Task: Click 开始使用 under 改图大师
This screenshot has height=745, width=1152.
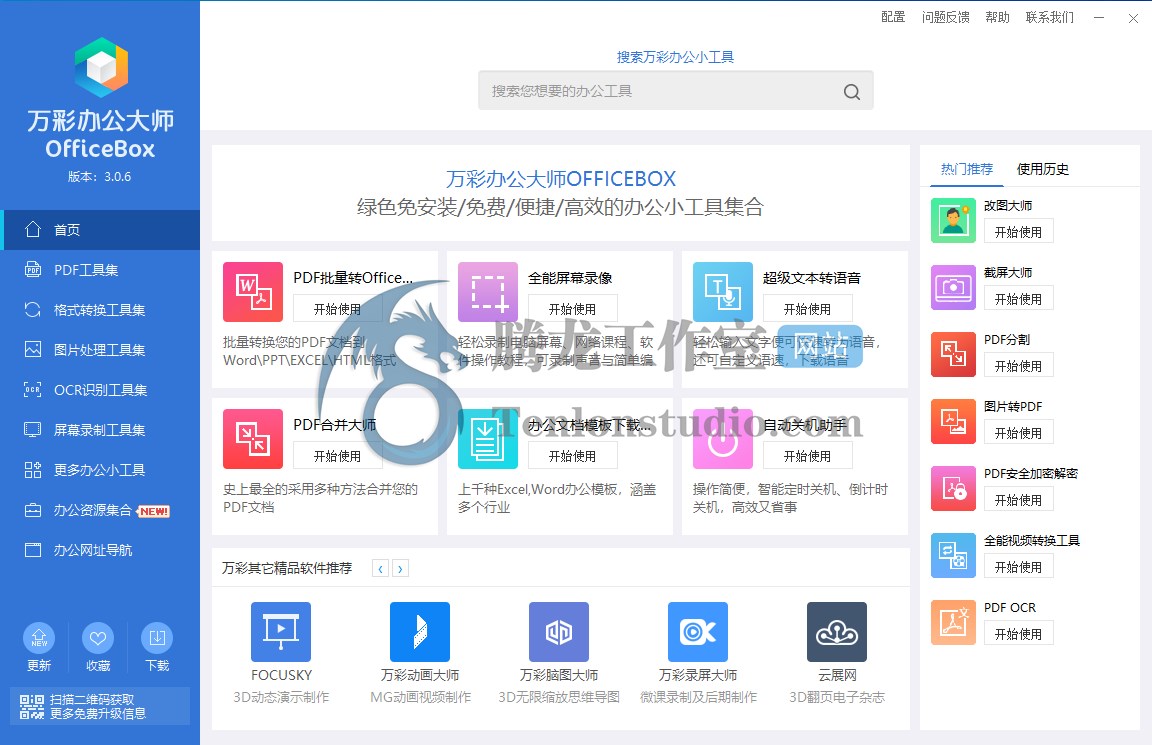Action: coord(1018,232)
